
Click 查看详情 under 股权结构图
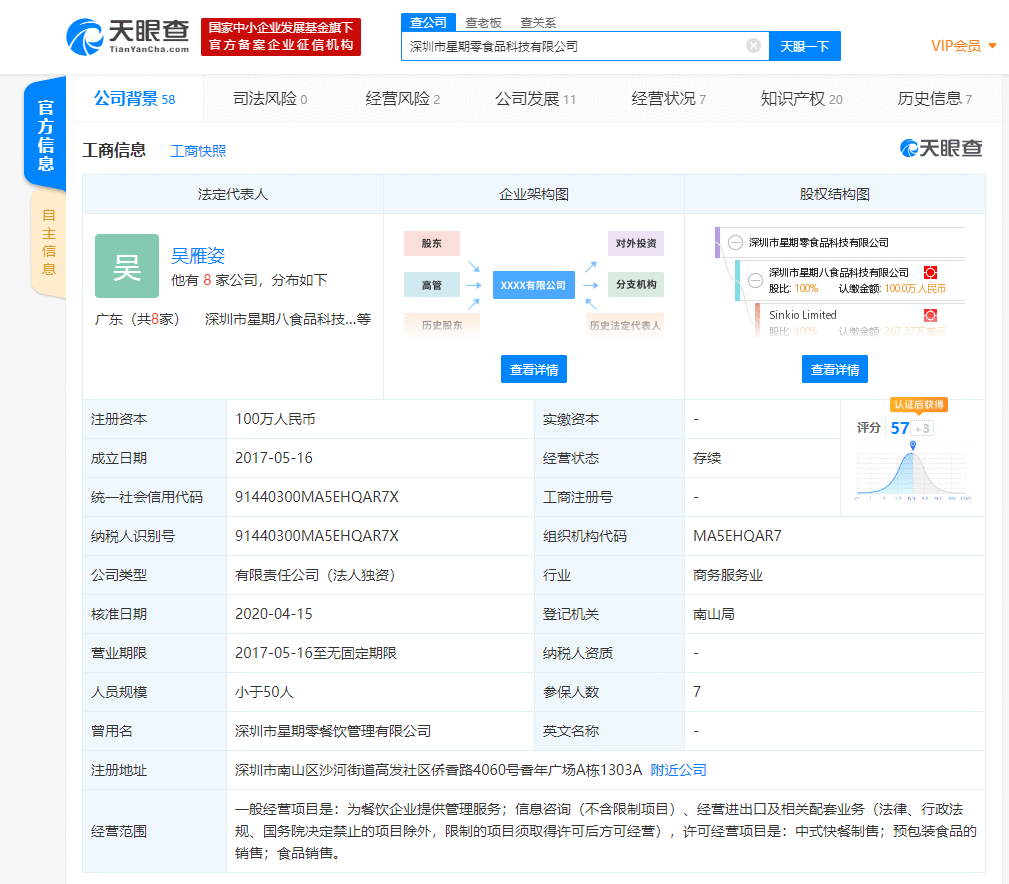pyautogui.click(x=835, y=369)
